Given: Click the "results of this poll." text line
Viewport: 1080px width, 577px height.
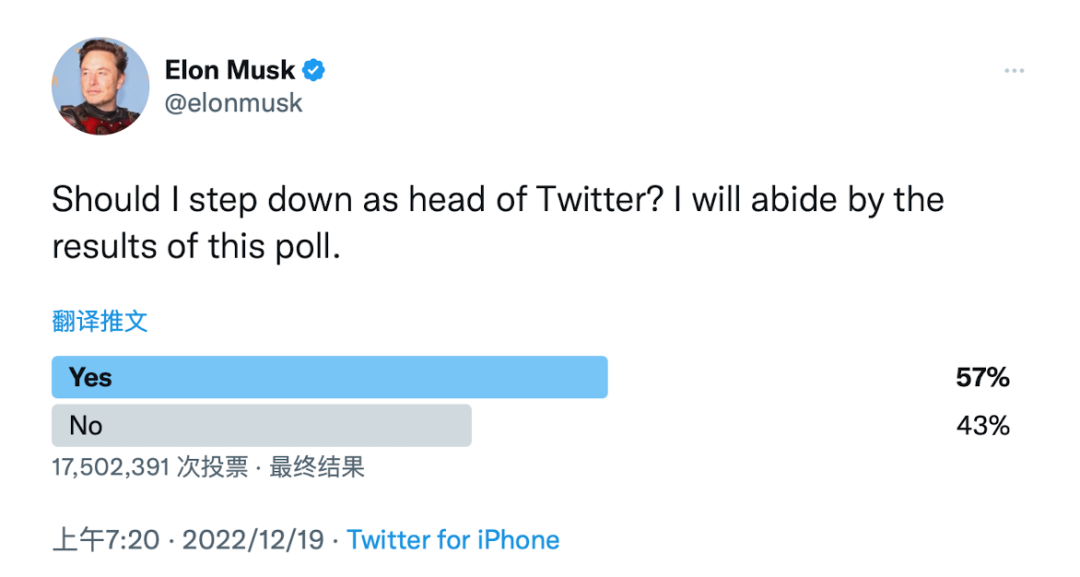Looking at the screenshot, I should pyautogui.click(x=197, y=246).
